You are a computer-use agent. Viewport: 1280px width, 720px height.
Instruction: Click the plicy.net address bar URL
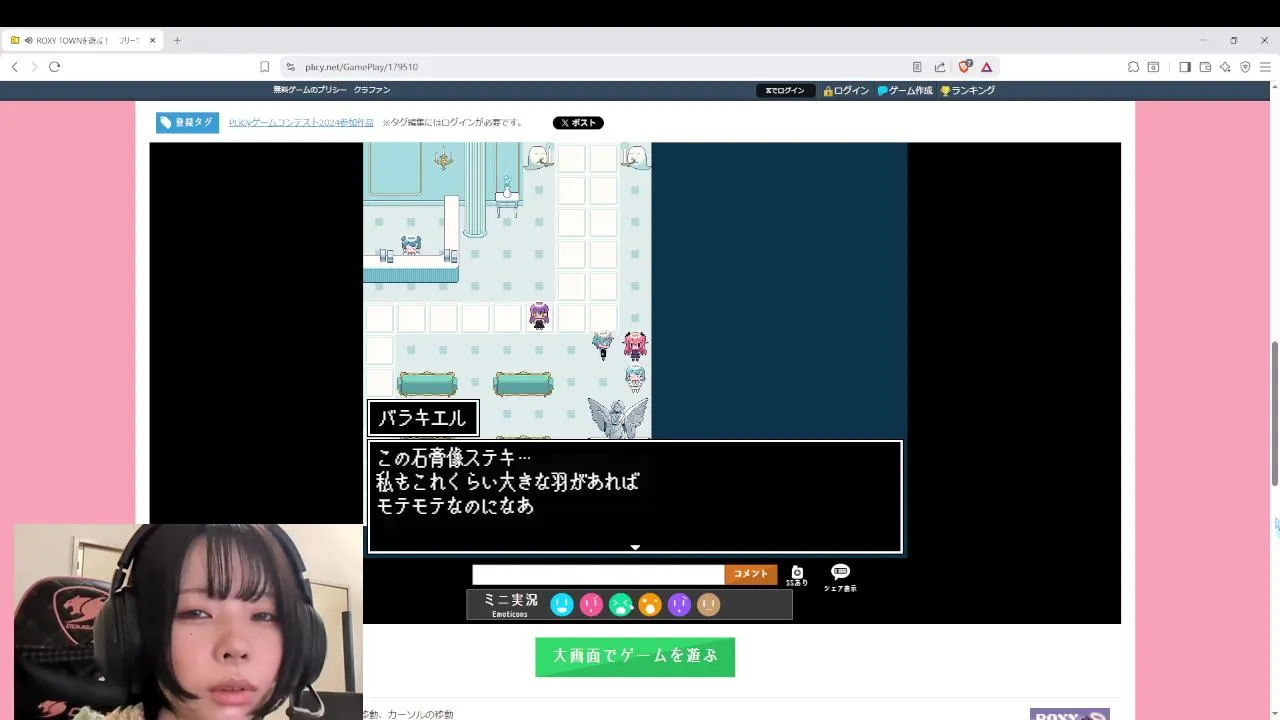362,67
